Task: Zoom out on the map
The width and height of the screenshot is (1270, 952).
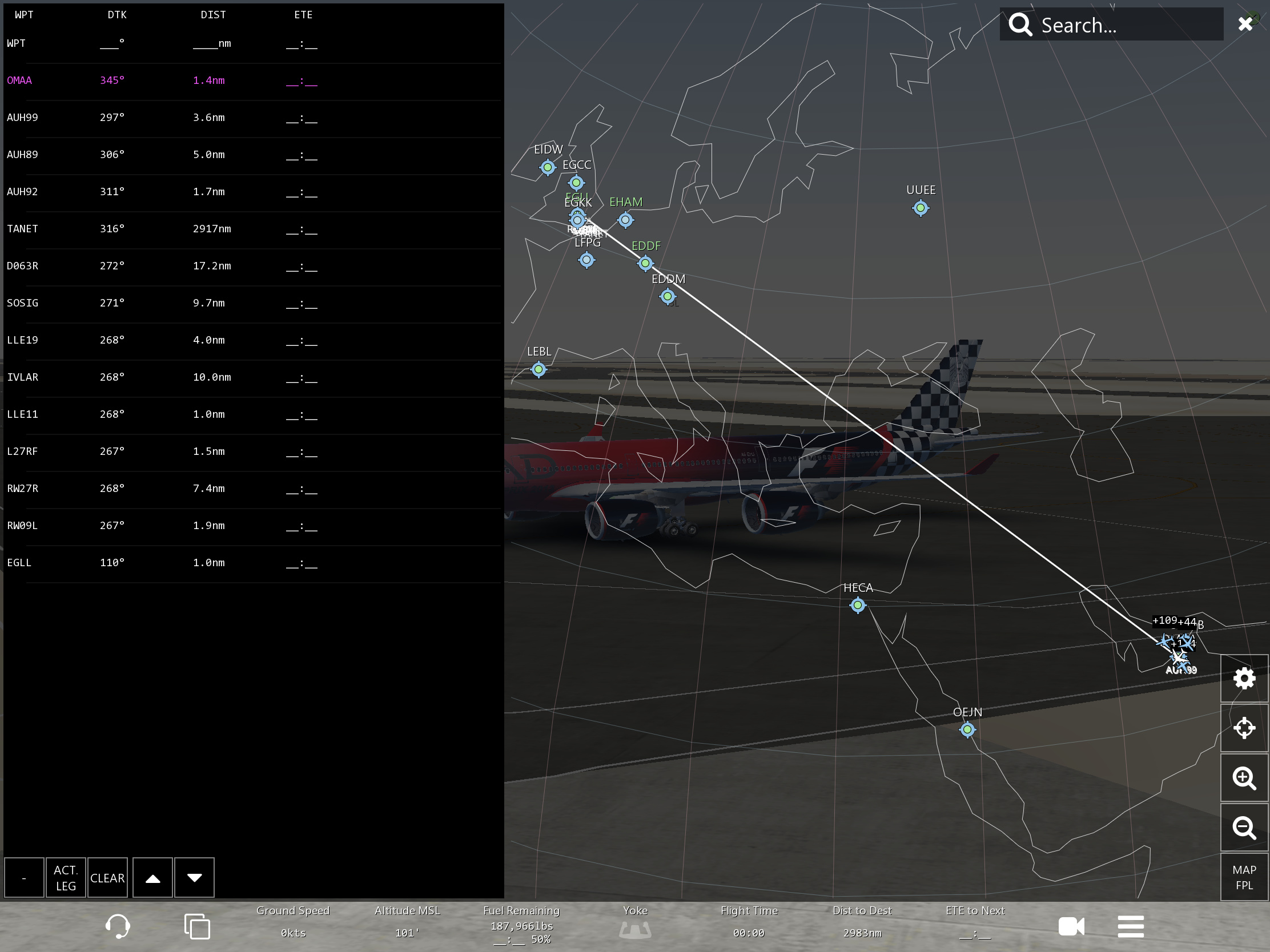Action: [x=1244, y=828]
